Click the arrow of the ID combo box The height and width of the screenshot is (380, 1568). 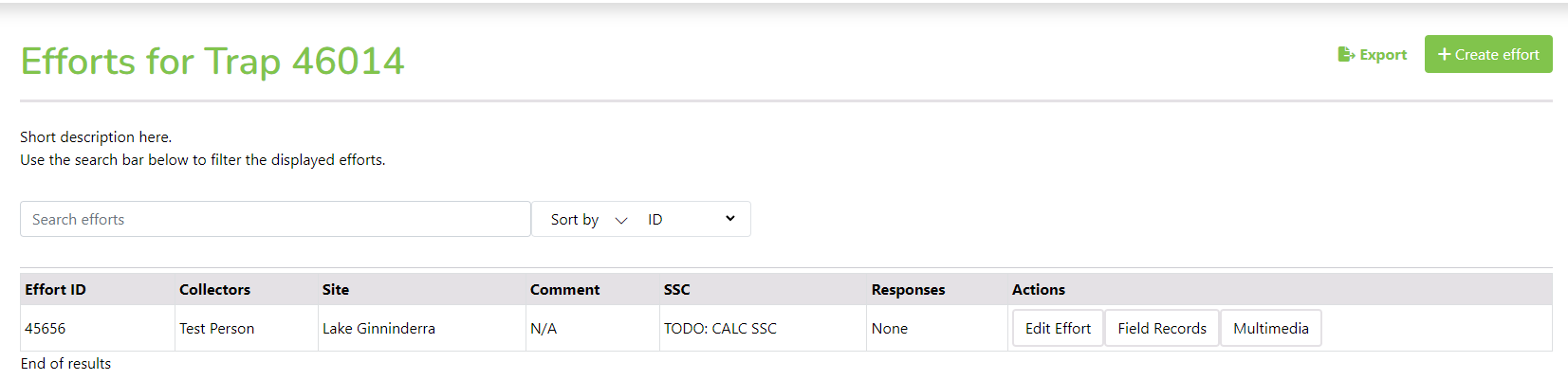730,219
